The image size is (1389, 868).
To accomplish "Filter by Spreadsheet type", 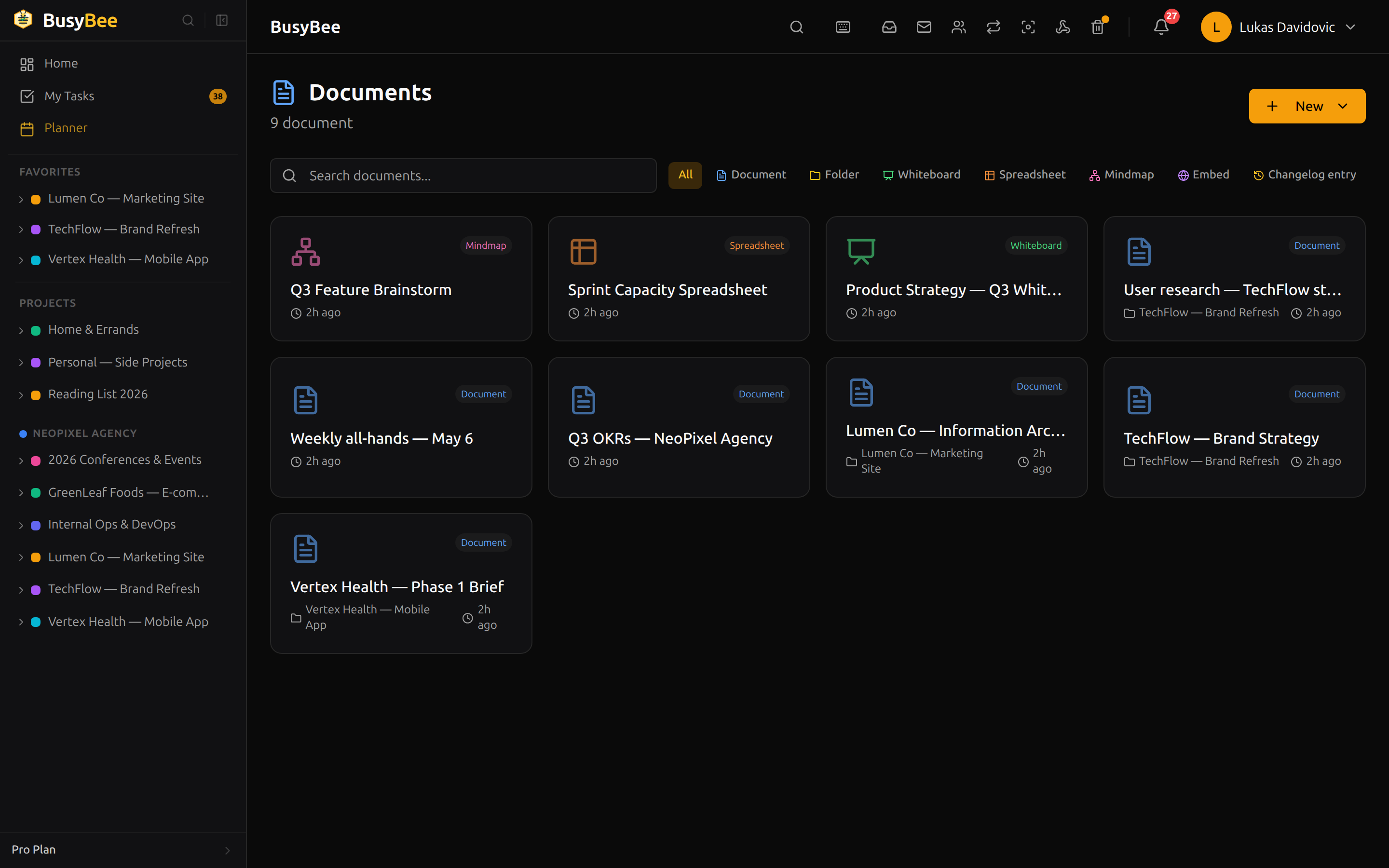I will pyautogui.click(x=1024, y=175).
